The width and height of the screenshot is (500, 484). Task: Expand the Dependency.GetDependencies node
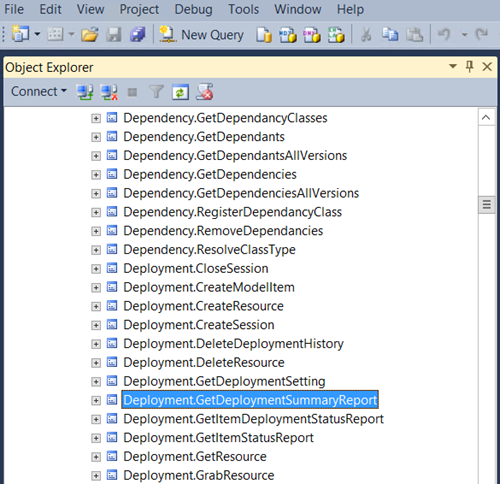pyautogui.click(x=96, y=175)
